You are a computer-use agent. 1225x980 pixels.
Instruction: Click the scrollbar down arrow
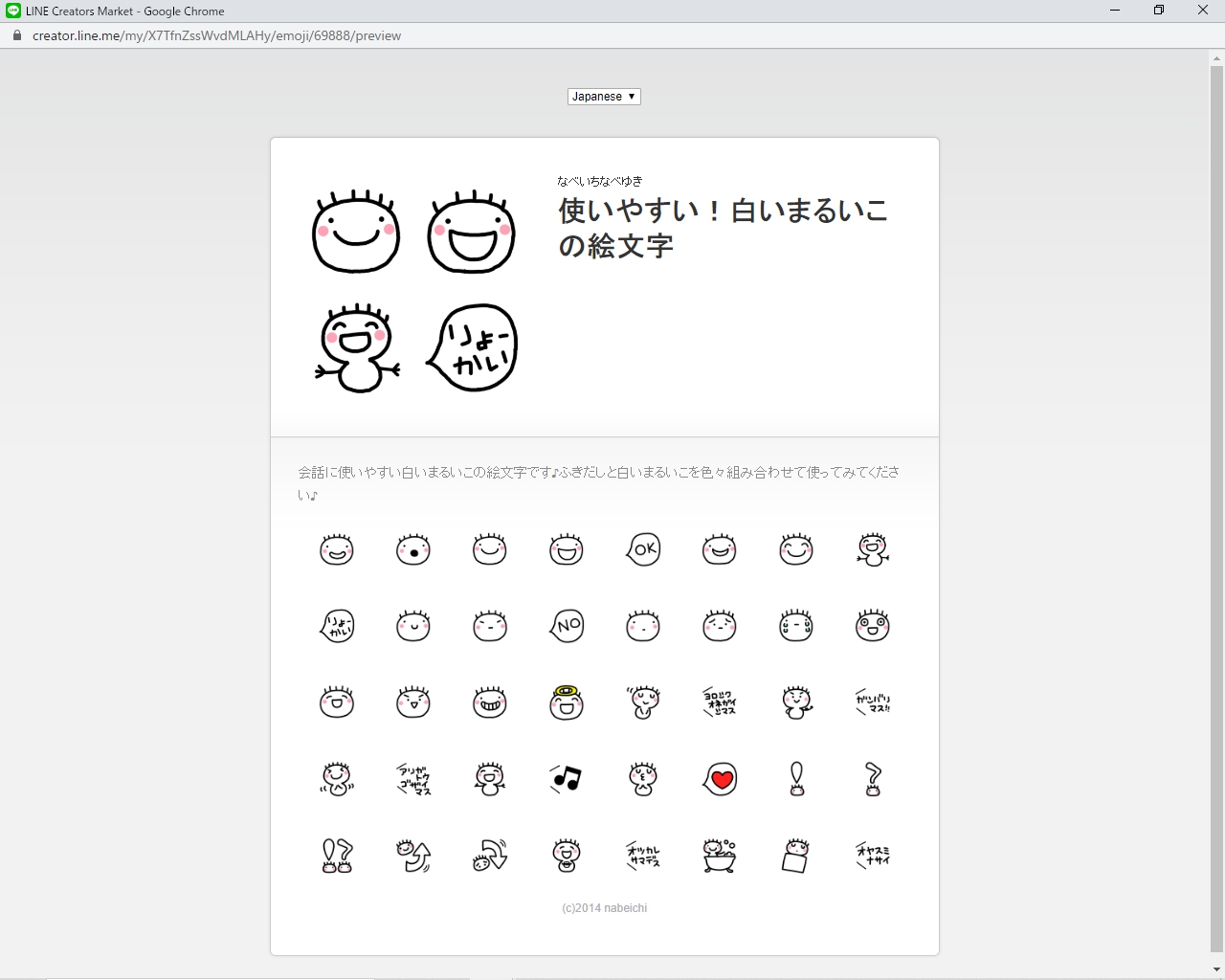(x=1217, y=970)
